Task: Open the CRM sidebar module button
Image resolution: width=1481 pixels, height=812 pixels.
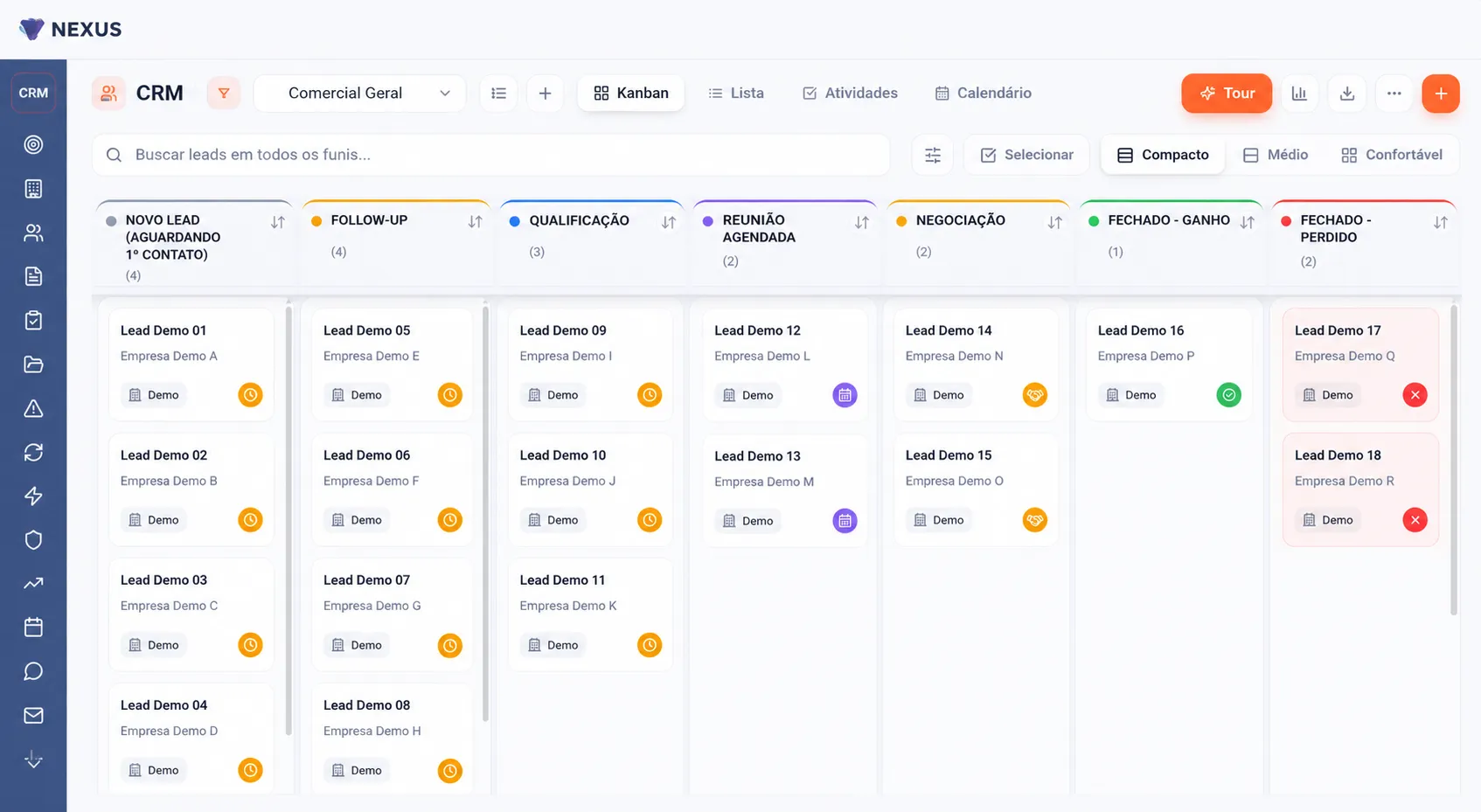Action: 33,94
